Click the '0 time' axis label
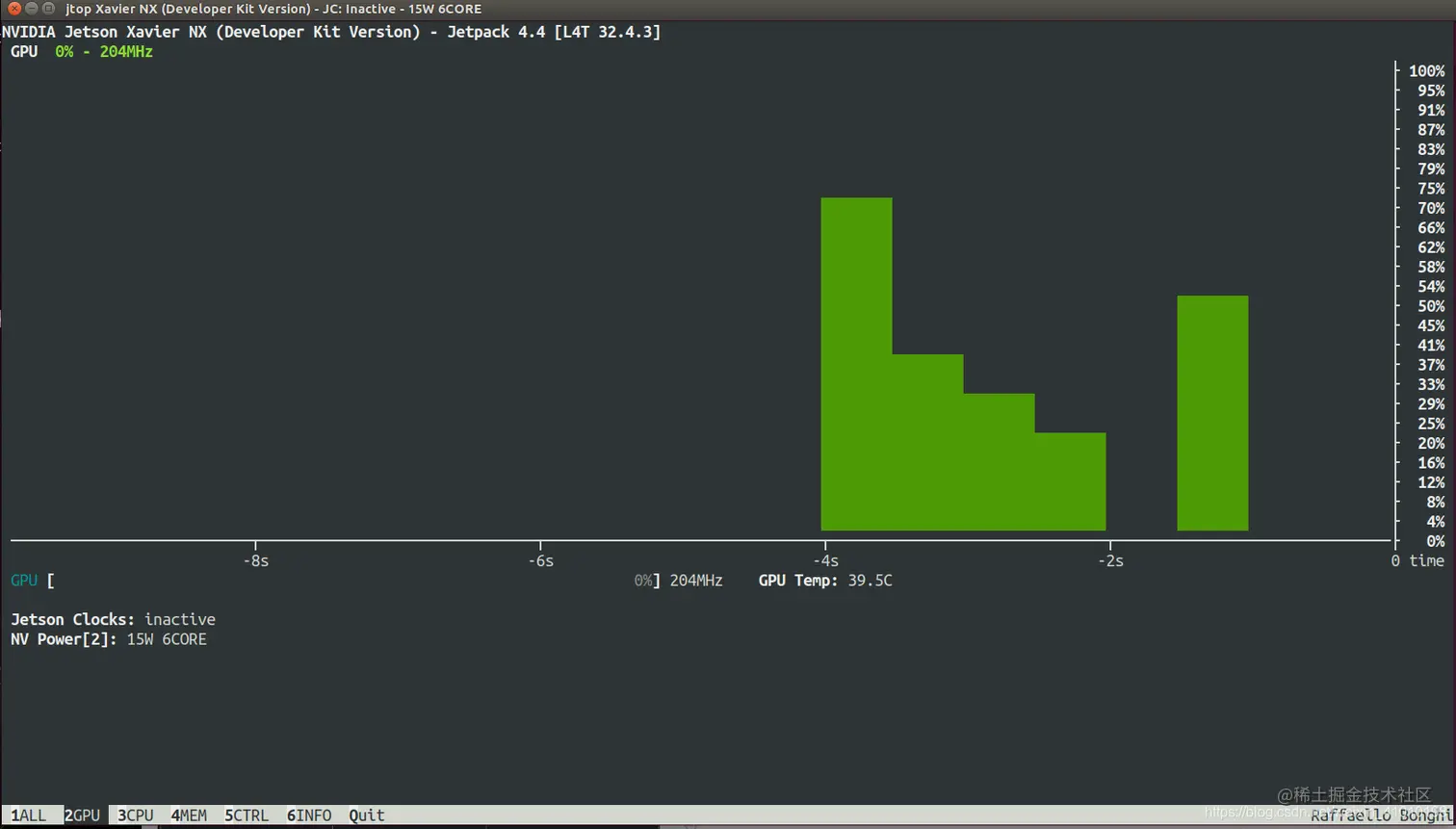 pyautogui.click(x=1417, y=560)
